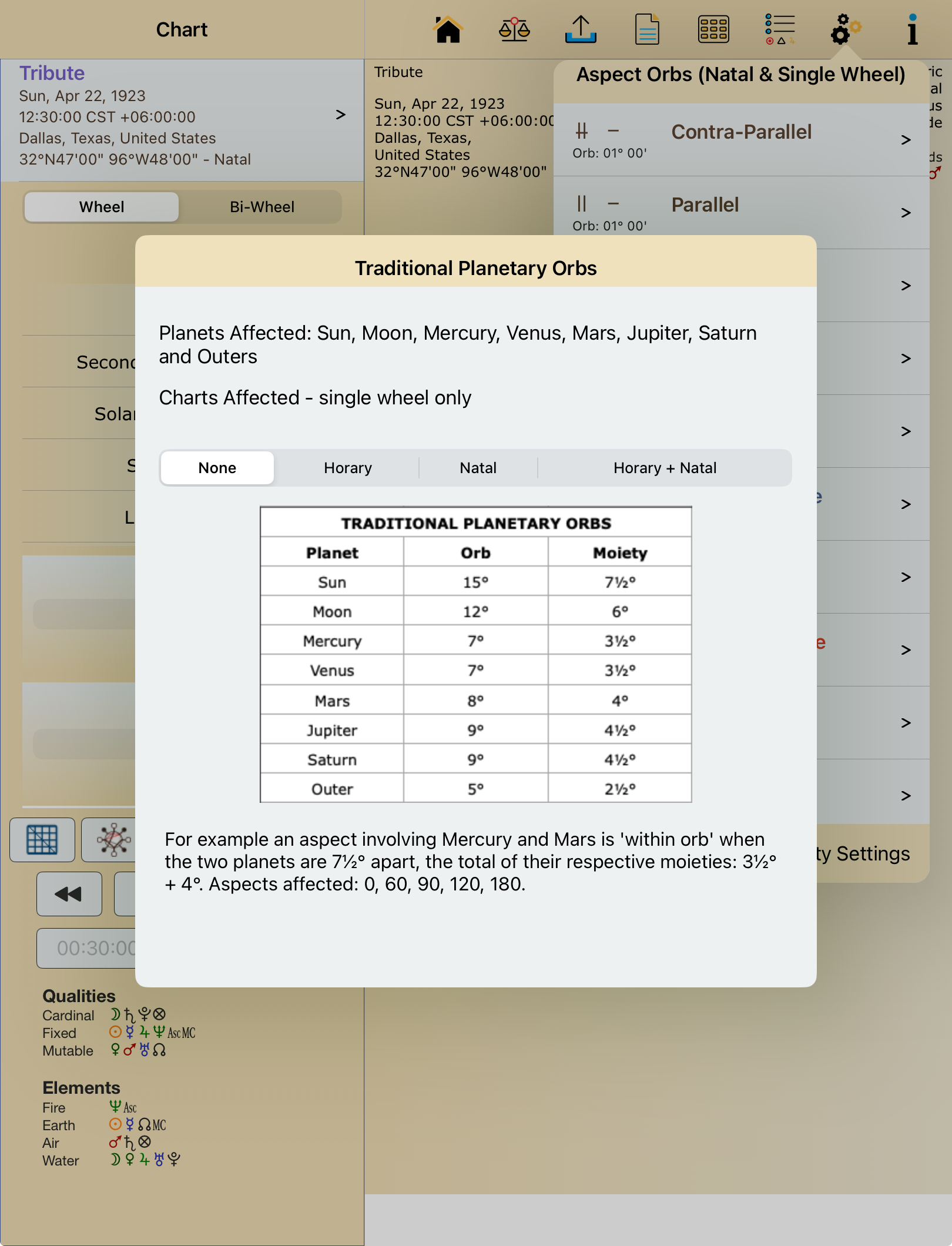Screen dimensions: 952x1246
Task: Open the document report icon
Action: pyautogui.click(x=647, y=29)
